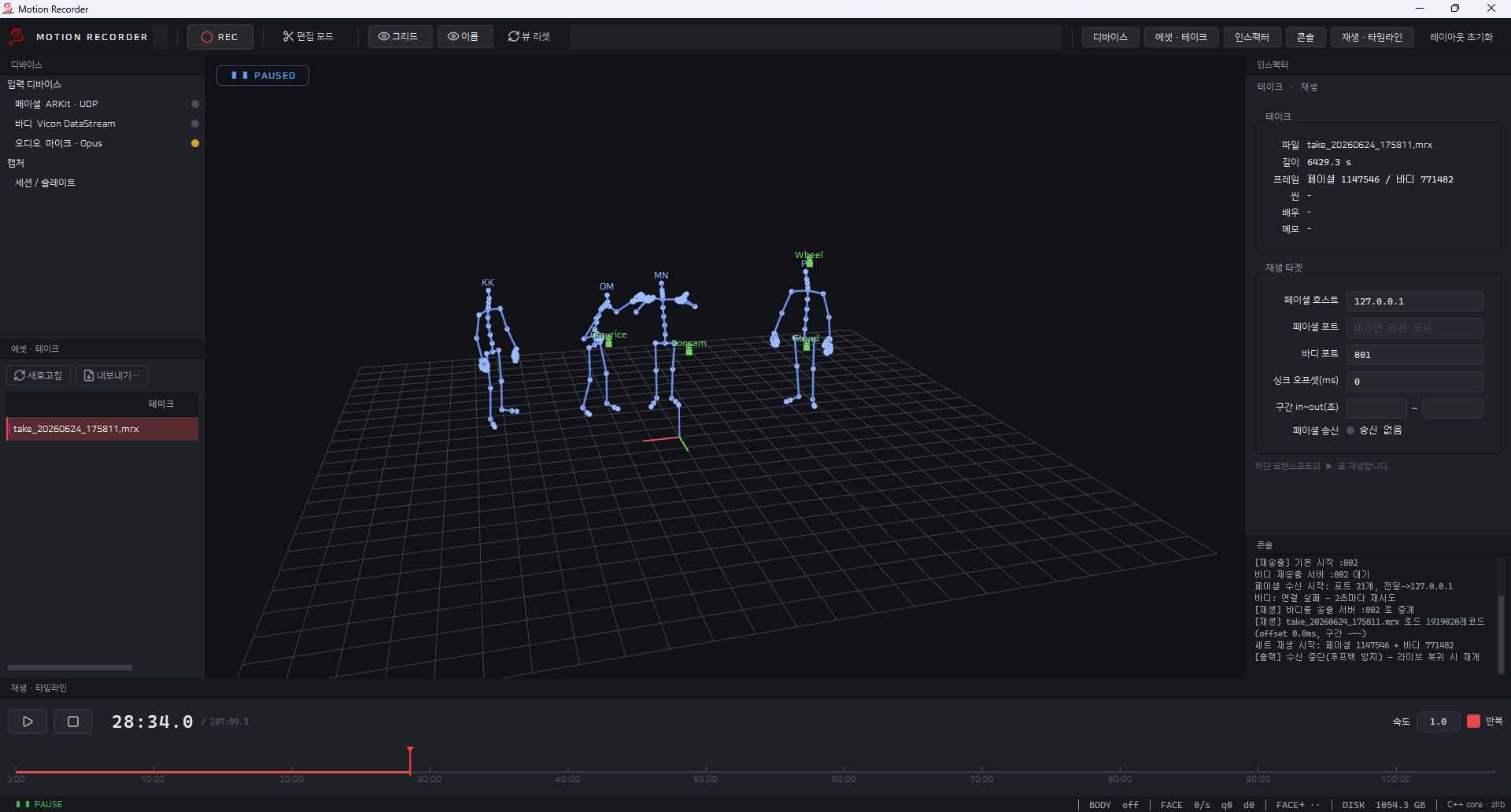Toggle 그리드 grid visibility
Viewport: 1511px width, 812px height.
[x=399, y=37]
